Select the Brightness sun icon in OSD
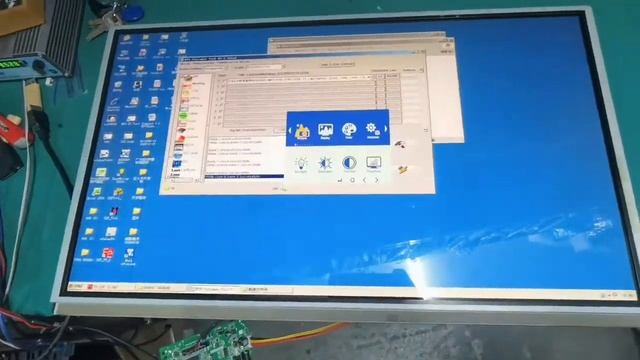 [x=325, y=164]
